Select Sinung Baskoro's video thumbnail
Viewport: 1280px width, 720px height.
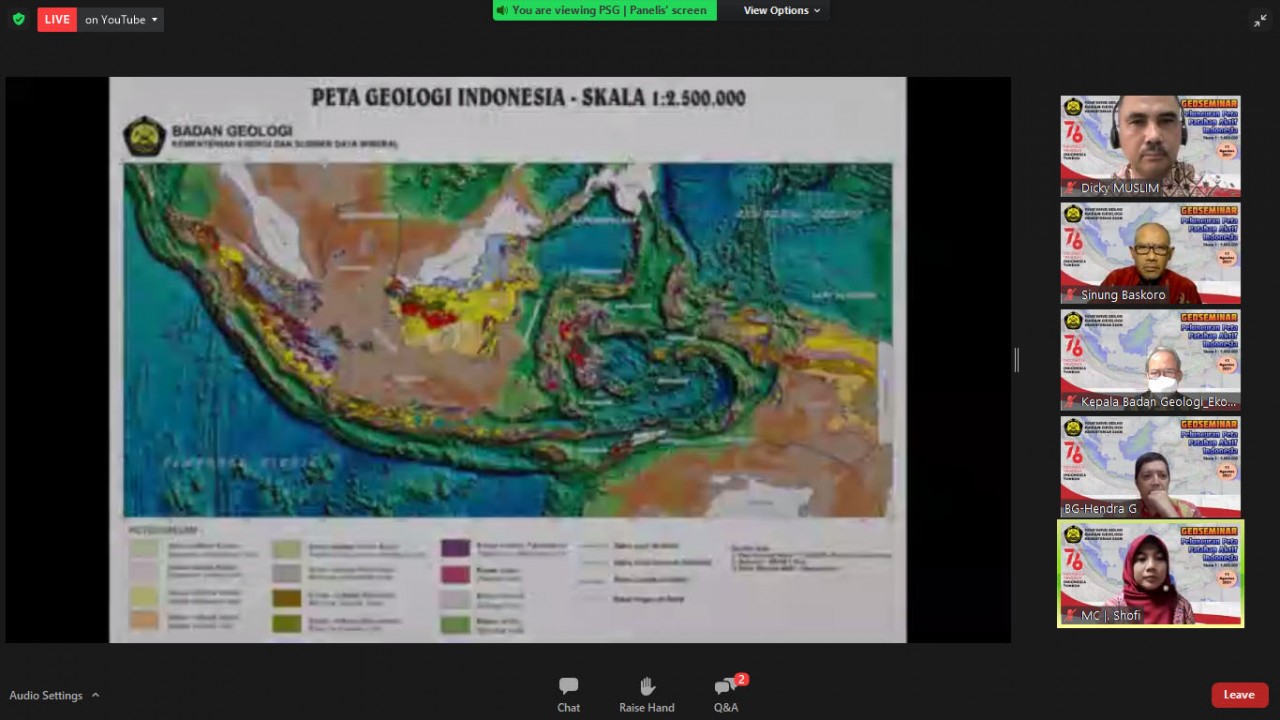tap(1150, 252)
